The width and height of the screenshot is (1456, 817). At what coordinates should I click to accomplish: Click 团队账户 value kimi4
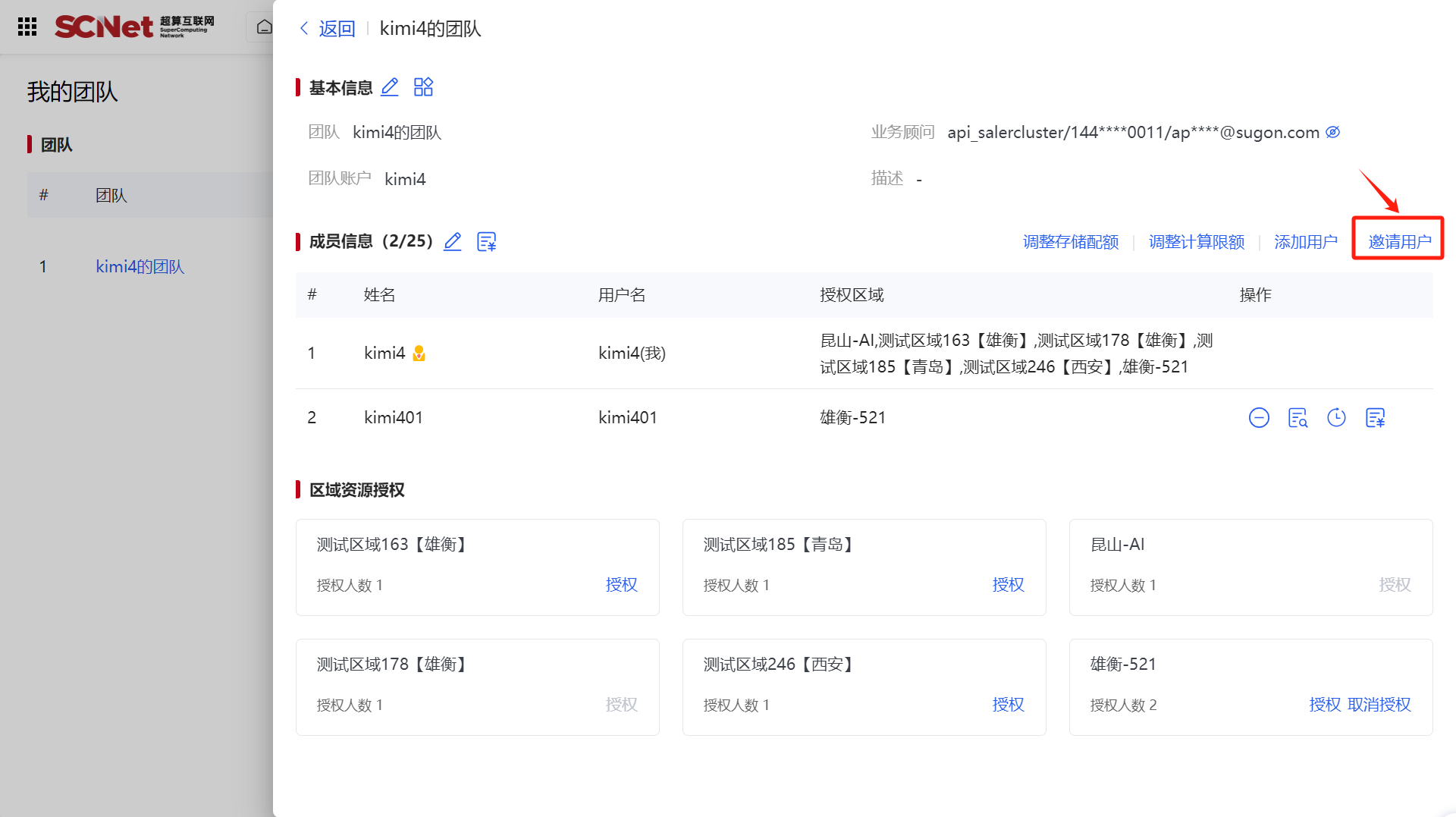tap(405, 179)
